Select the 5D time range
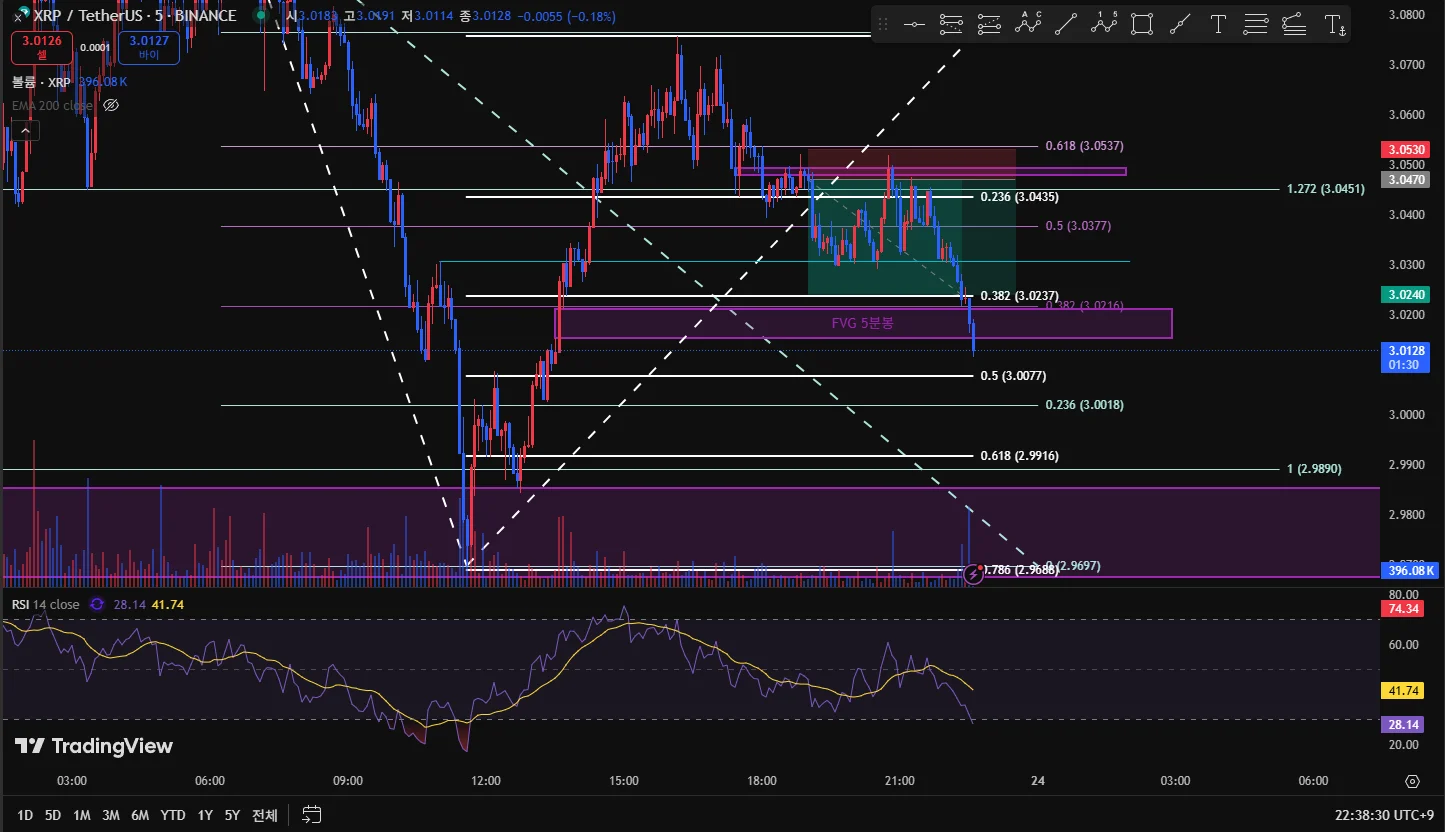1445x832 pixels. coord(53,815)
